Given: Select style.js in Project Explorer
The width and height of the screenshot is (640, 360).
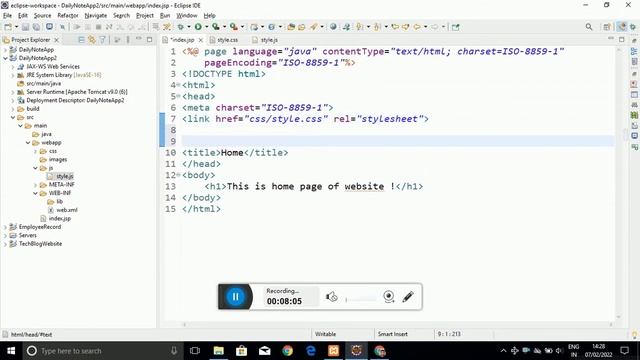Looking at the screenshot, I should pos(64,176).
